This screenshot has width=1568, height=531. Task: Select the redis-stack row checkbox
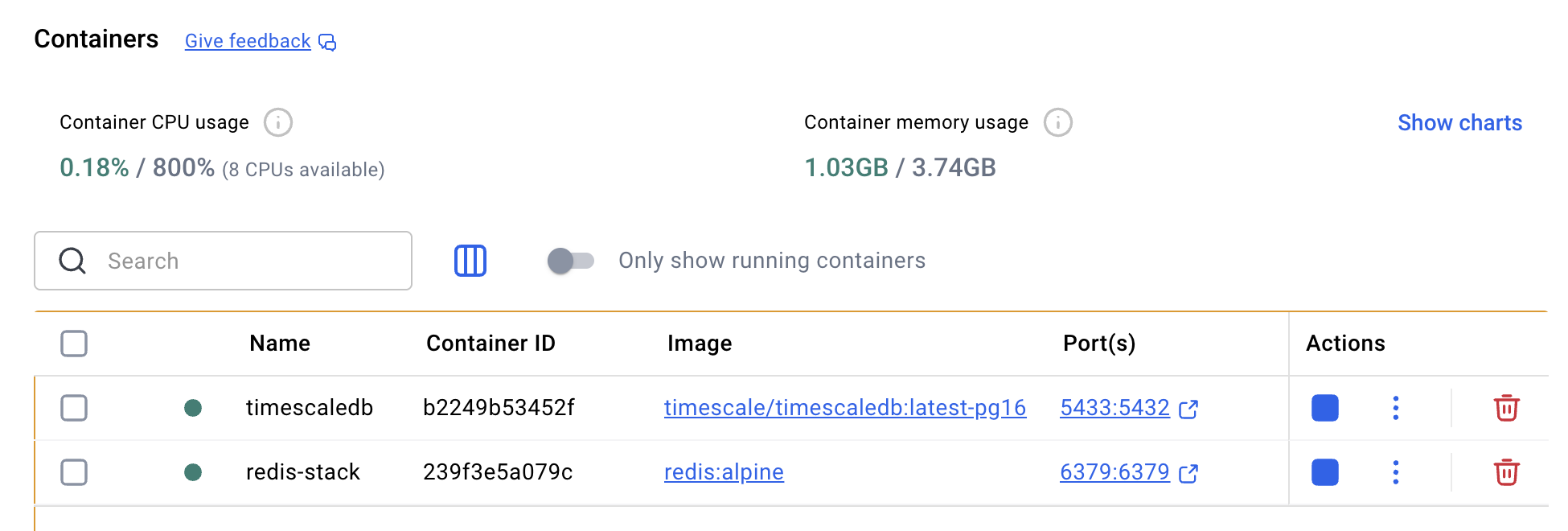(x=74, y=472)
